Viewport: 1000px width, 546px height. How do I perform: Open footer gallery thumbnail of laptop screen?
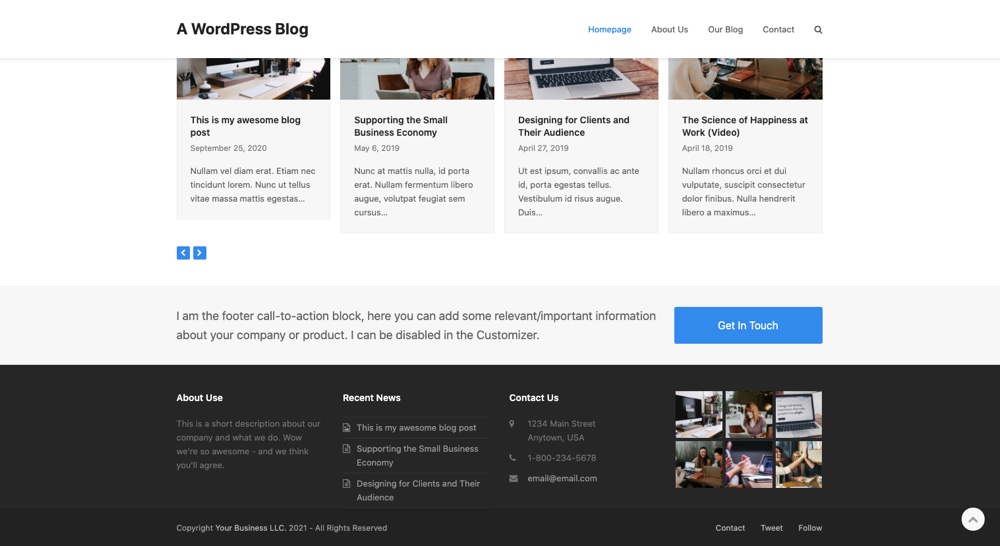tap(798, 415)
